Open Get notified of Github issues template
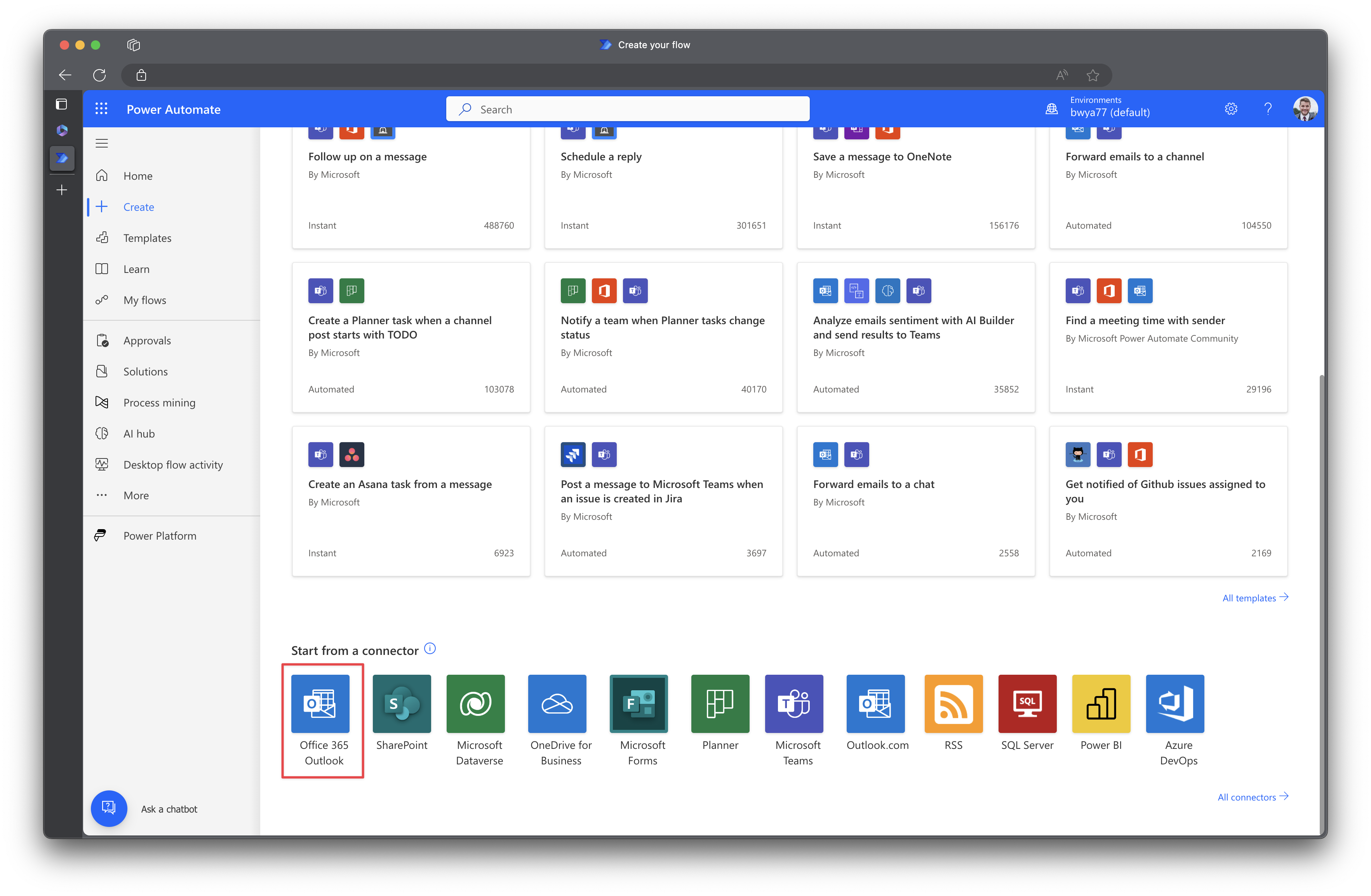 coord(1167,501)
